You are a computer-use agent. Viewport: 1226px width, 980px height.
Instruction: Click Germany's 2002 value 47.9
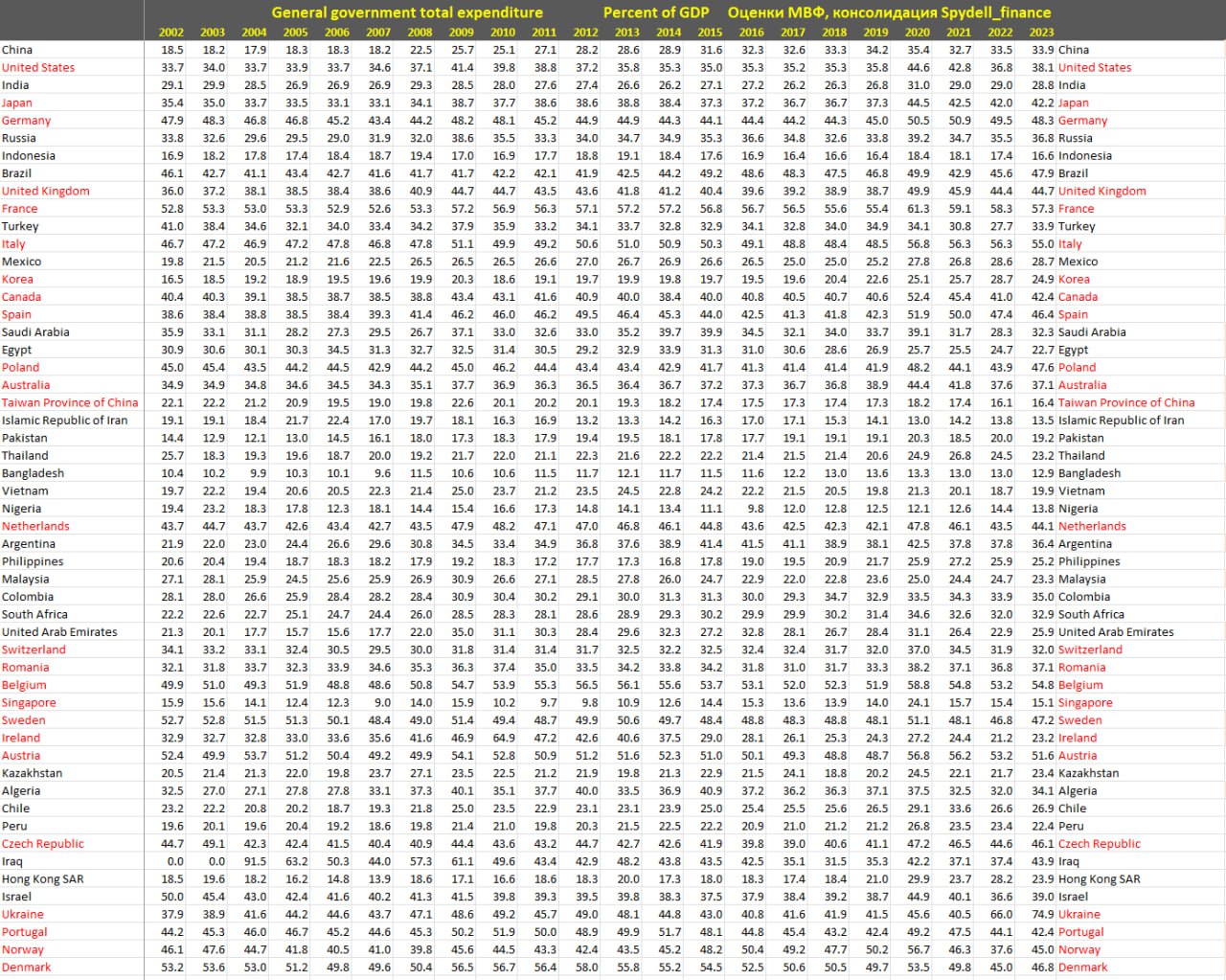[172, 121]
